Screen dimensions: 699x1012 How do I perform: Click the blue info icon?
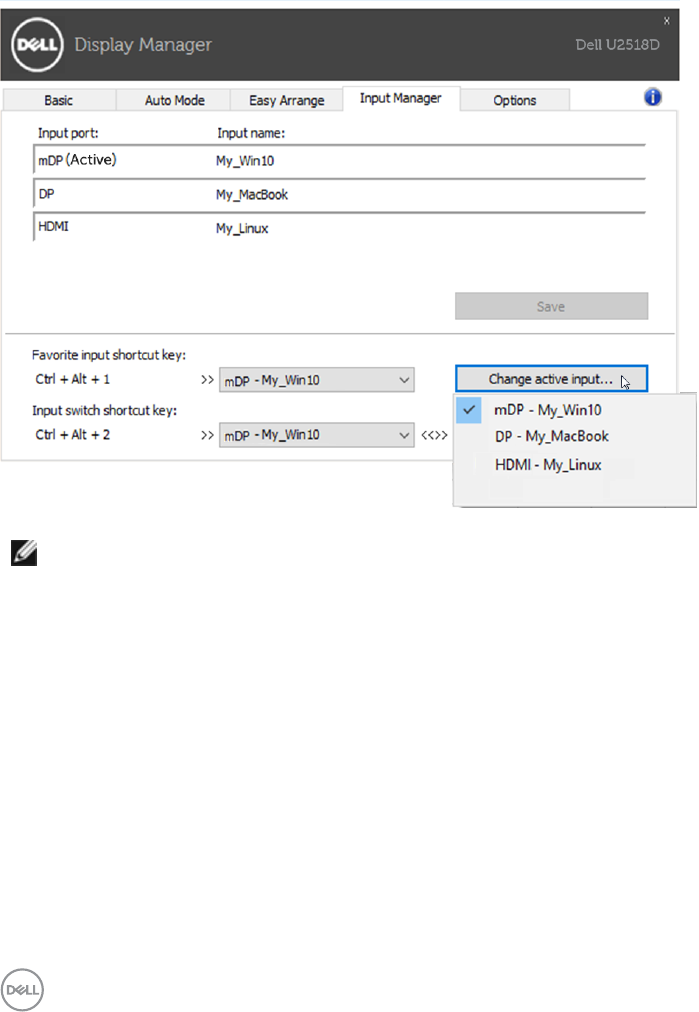653,97
